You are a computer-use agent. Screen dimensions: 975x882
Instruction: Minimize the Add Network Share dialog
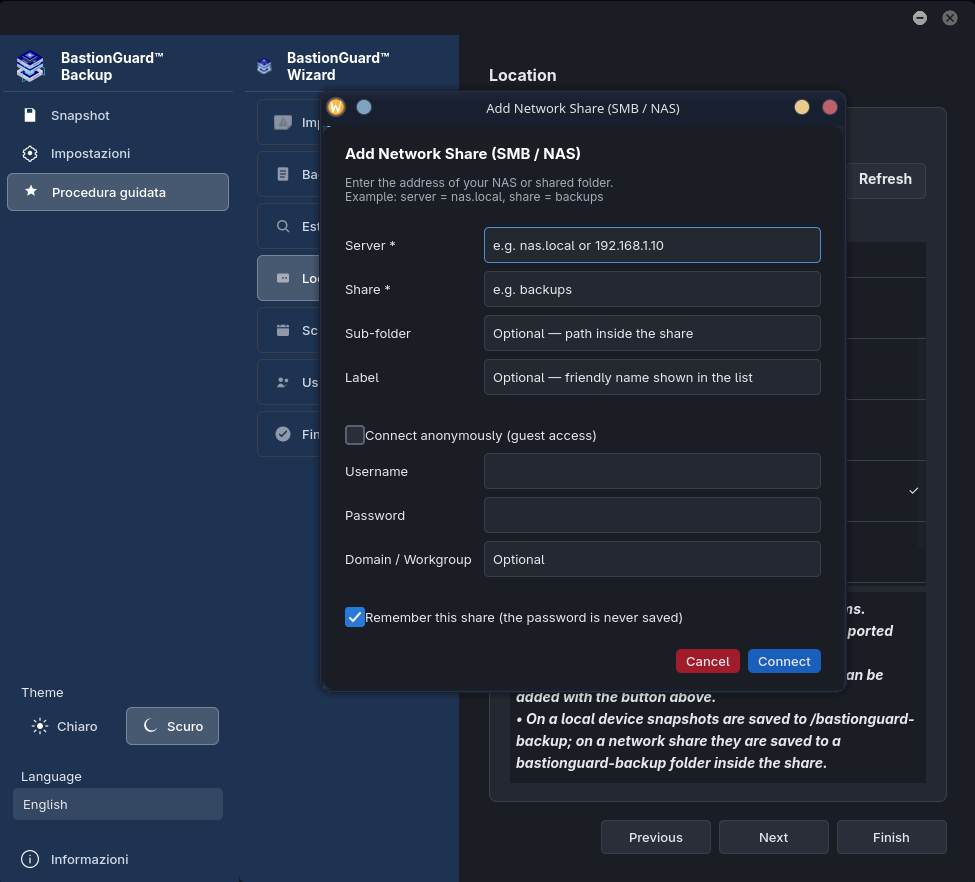tap(802, 108)
